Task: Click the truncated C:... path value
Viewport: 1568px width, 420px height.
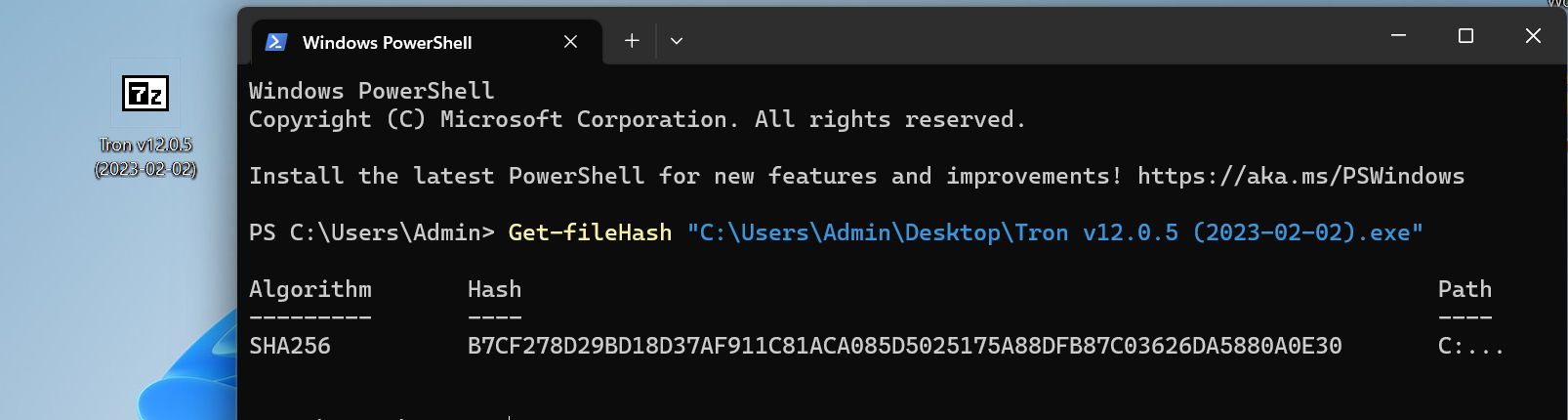Action: coord(1470,346)
